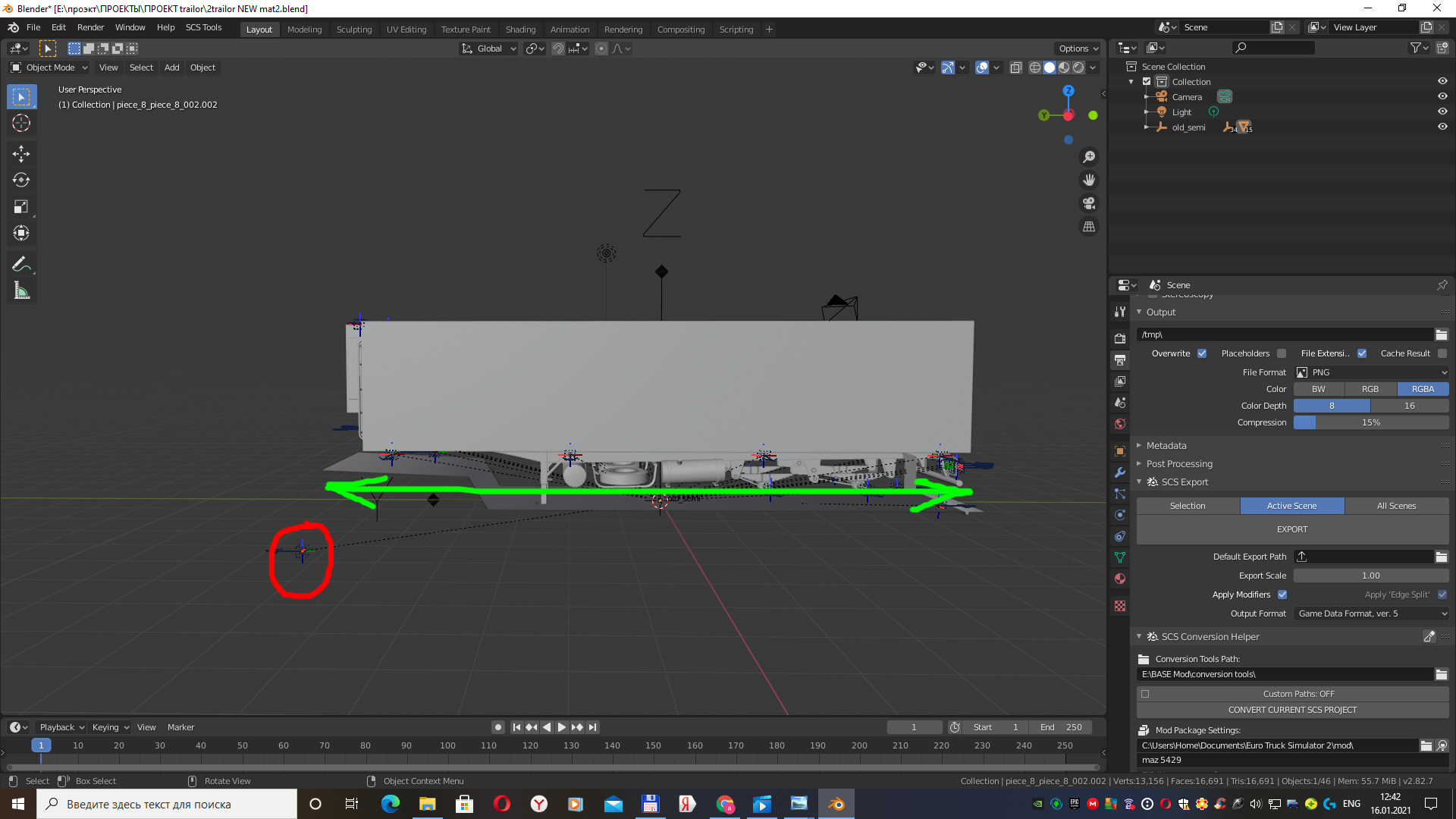Expand Post Processing panel
1456x819 pixels.
(1179, 464)
